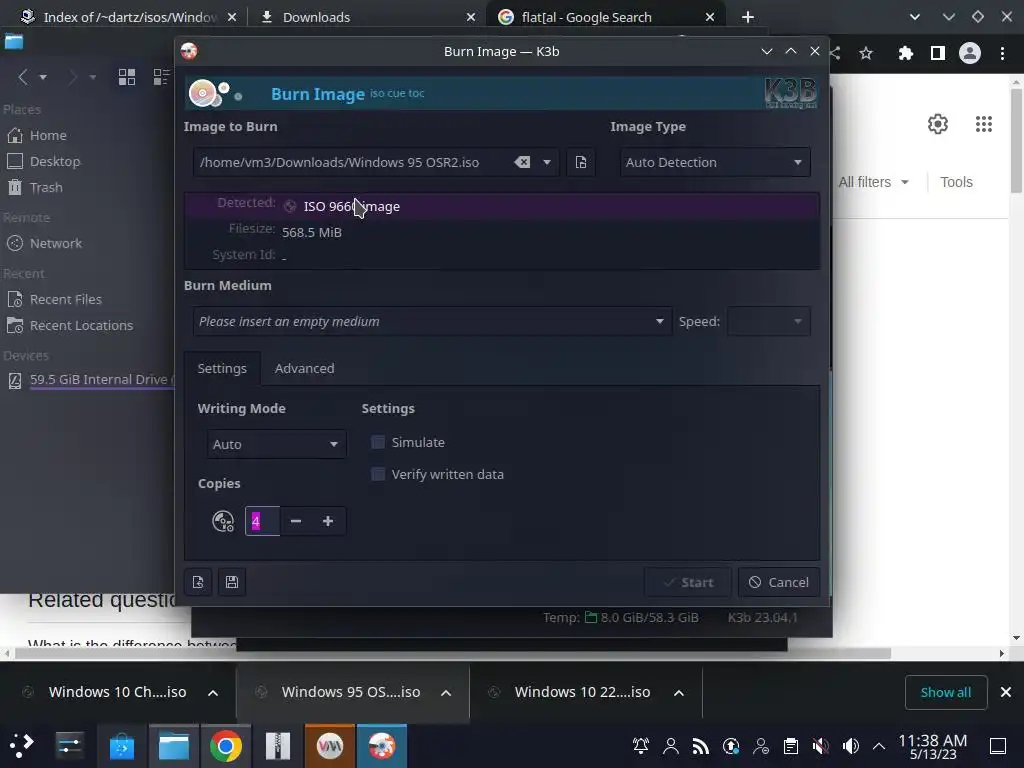This screenshot has height=768, width=1024.
Task: Open Discover store from taskbar
Action: (x=121, y=746)
